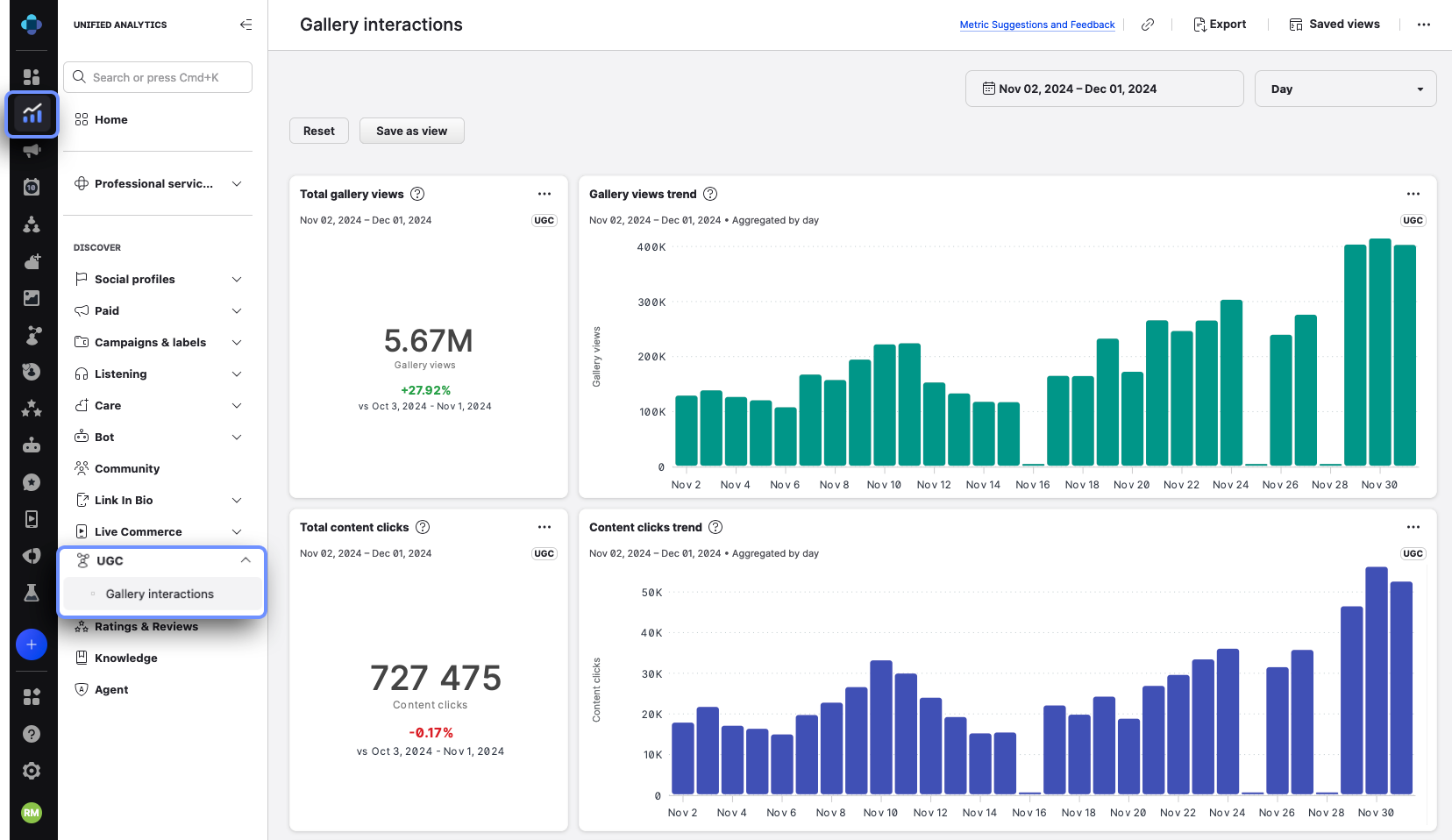
Task: Click the Save as view button
Action: (411, 131)
